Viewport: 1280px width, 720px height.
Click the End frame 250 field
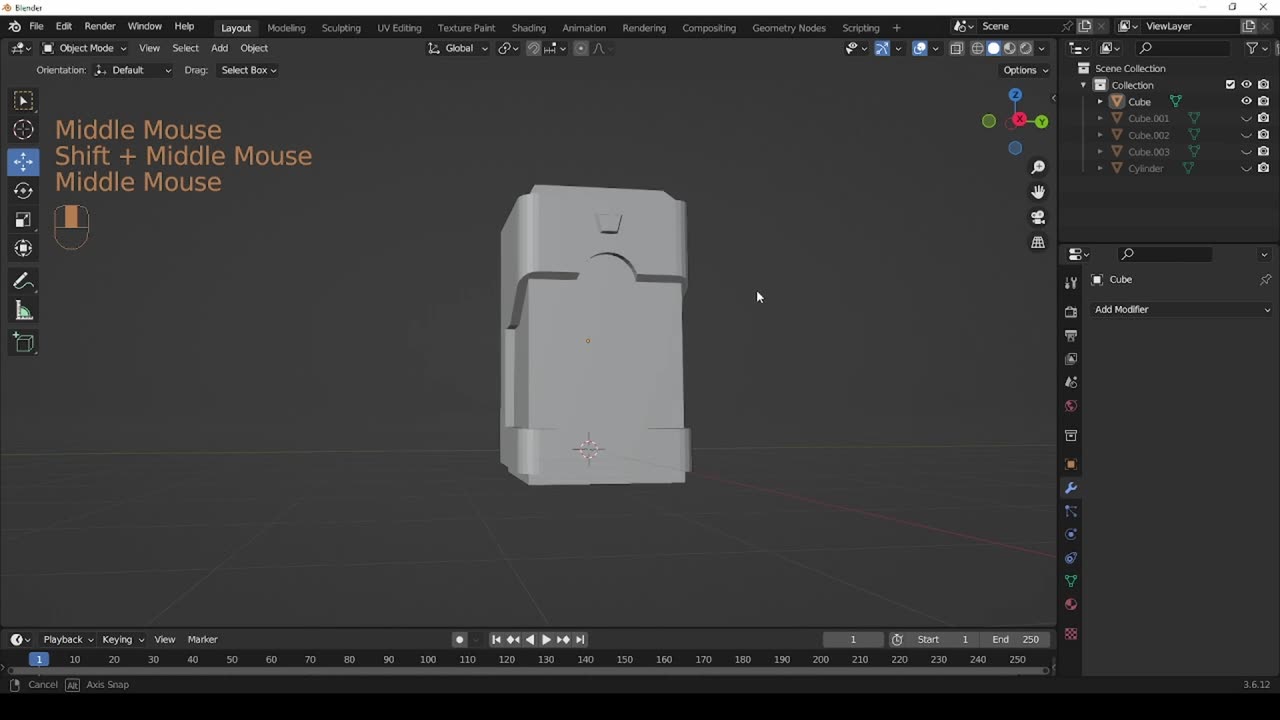(x=1016, y=639)
